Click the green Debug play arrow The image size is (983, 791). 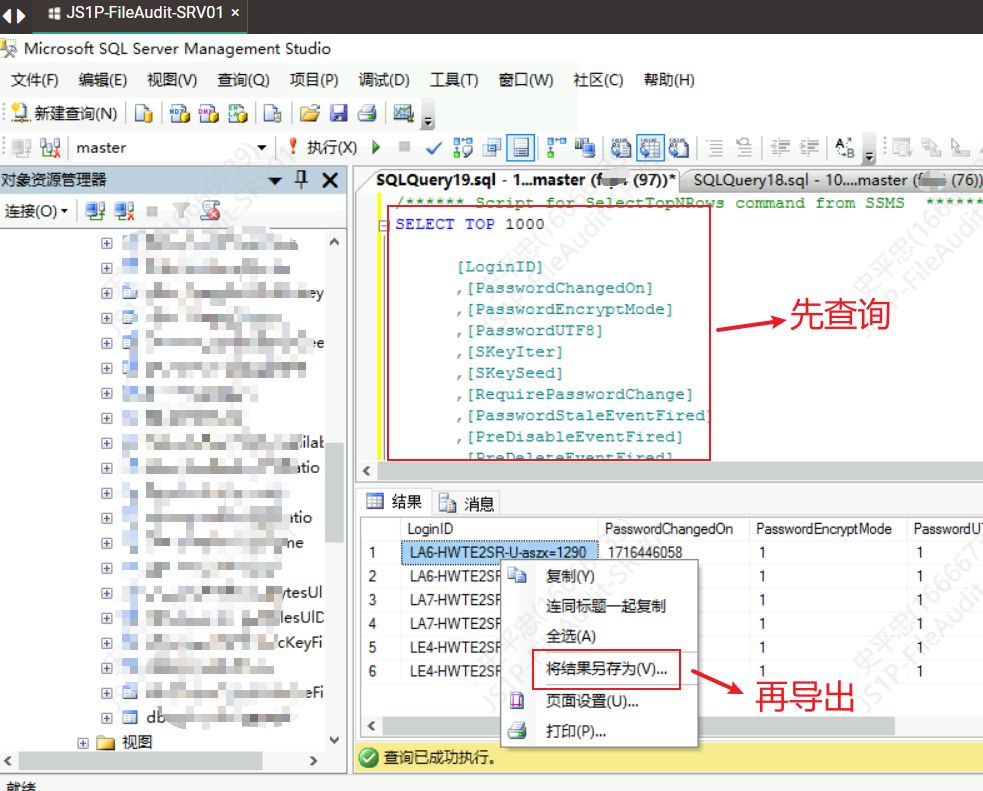point(377,148)
